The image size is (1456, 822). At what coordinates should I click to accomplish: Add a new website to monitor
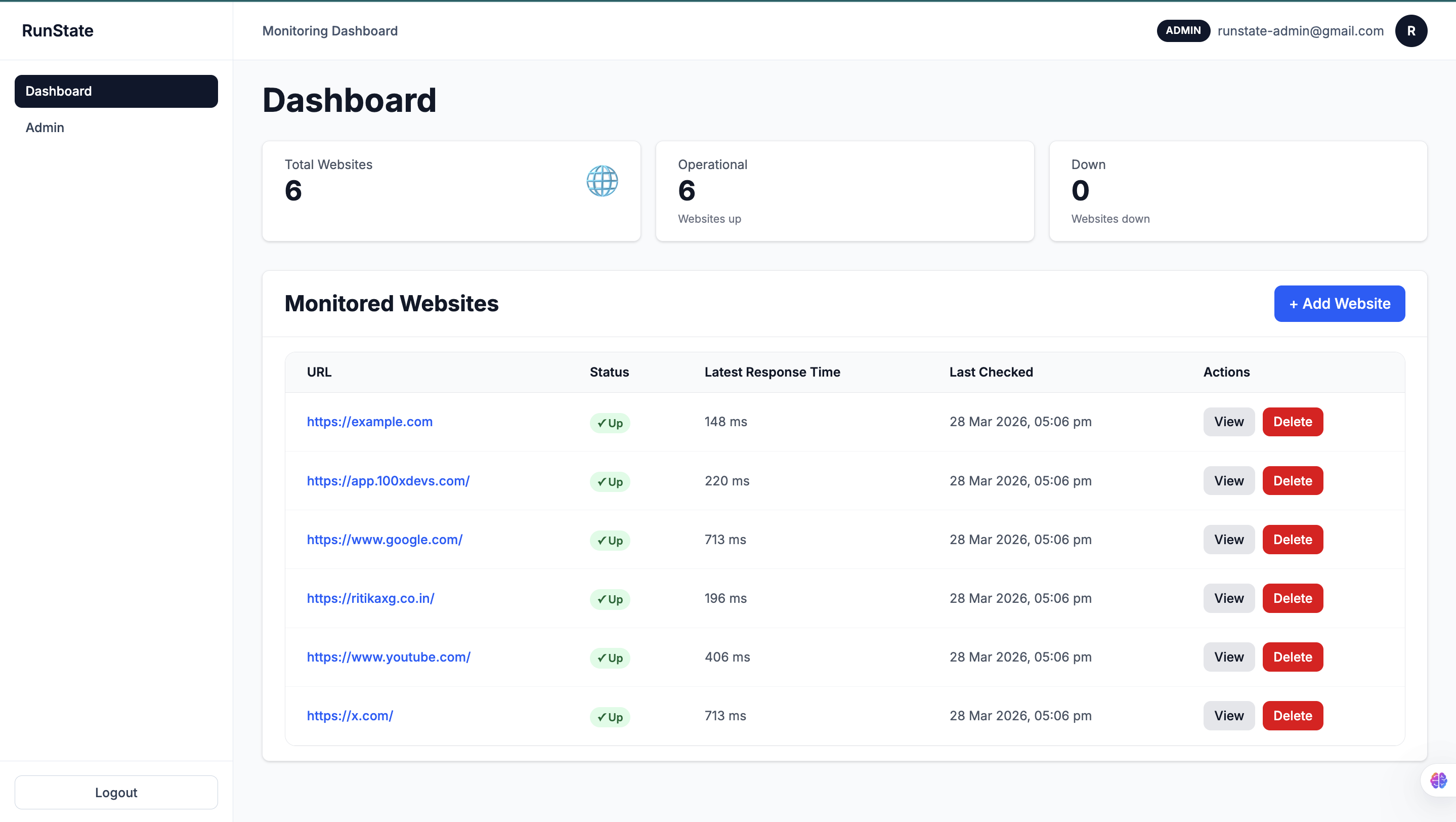(1339, 304)
